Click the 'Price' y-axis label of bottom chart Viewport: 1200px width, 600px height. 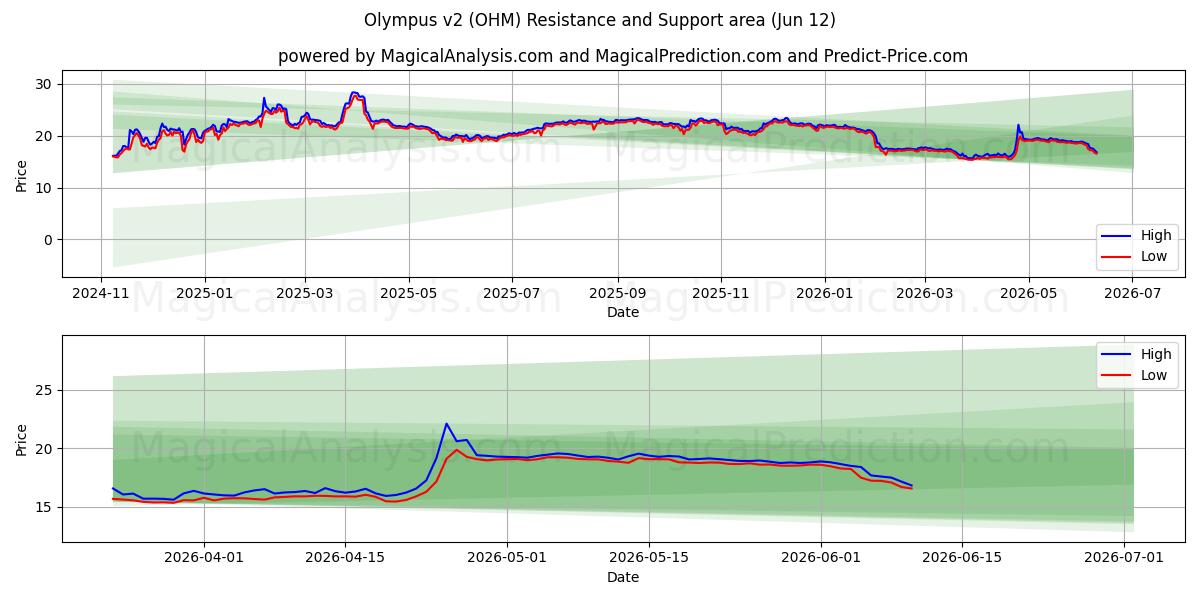(21, 439)
